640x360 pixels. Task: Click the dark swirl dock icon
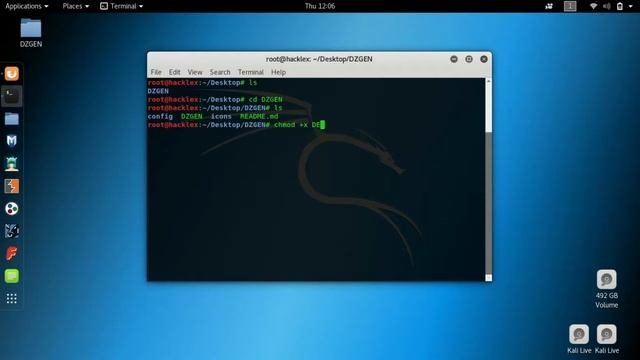(x=11, y=231)
